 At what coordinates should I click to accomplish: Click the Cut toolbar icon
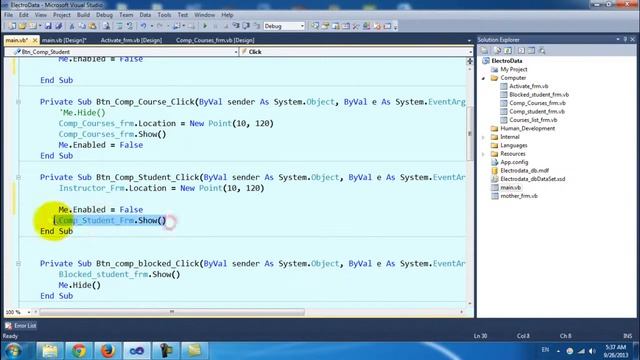(x=72, y=26)
